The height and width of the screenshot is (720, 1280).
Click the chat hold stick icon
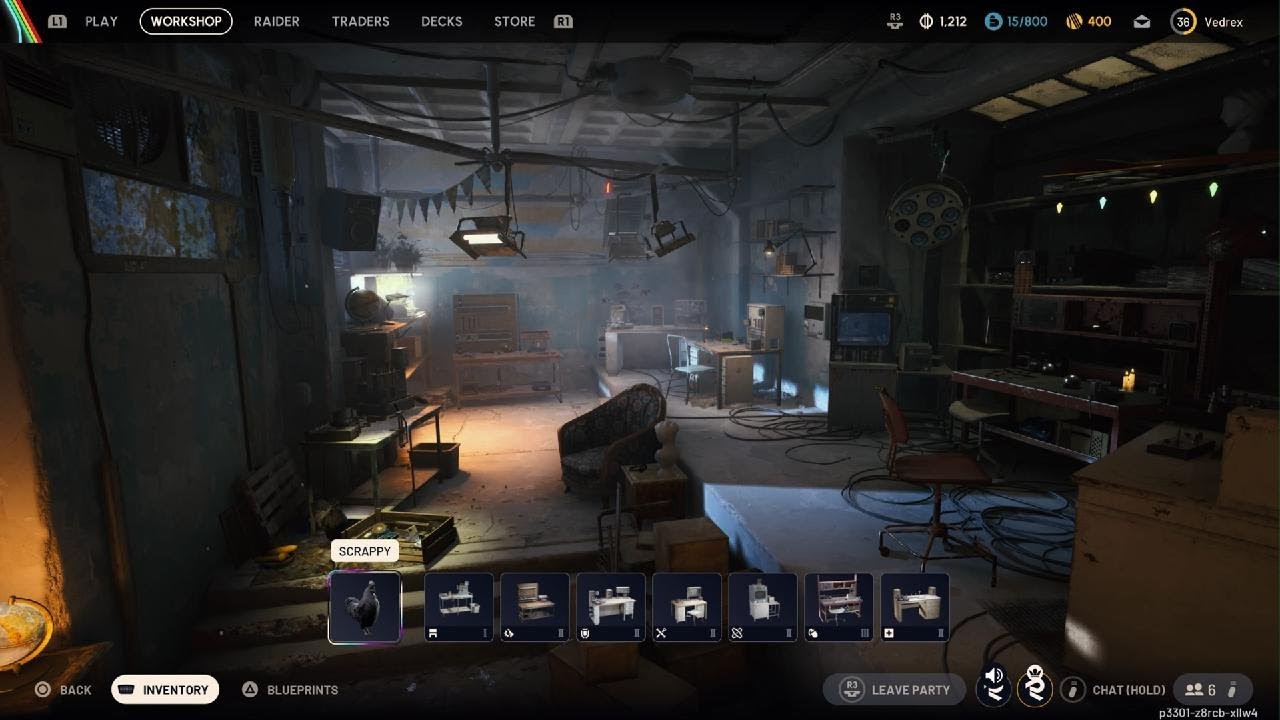(1073, 689)
